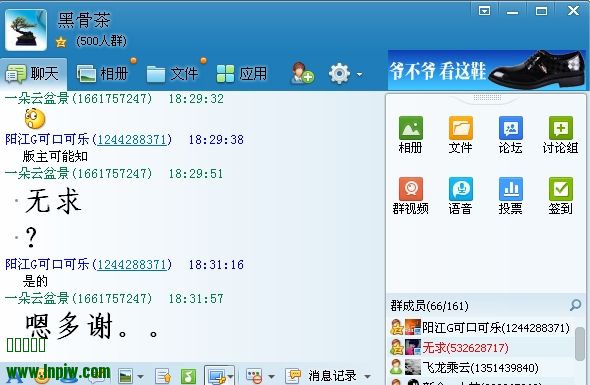Switch to the 相册 tab
The height and width of the screenshot is (385, 590).
pyautogui.click(x=102, y=73)
